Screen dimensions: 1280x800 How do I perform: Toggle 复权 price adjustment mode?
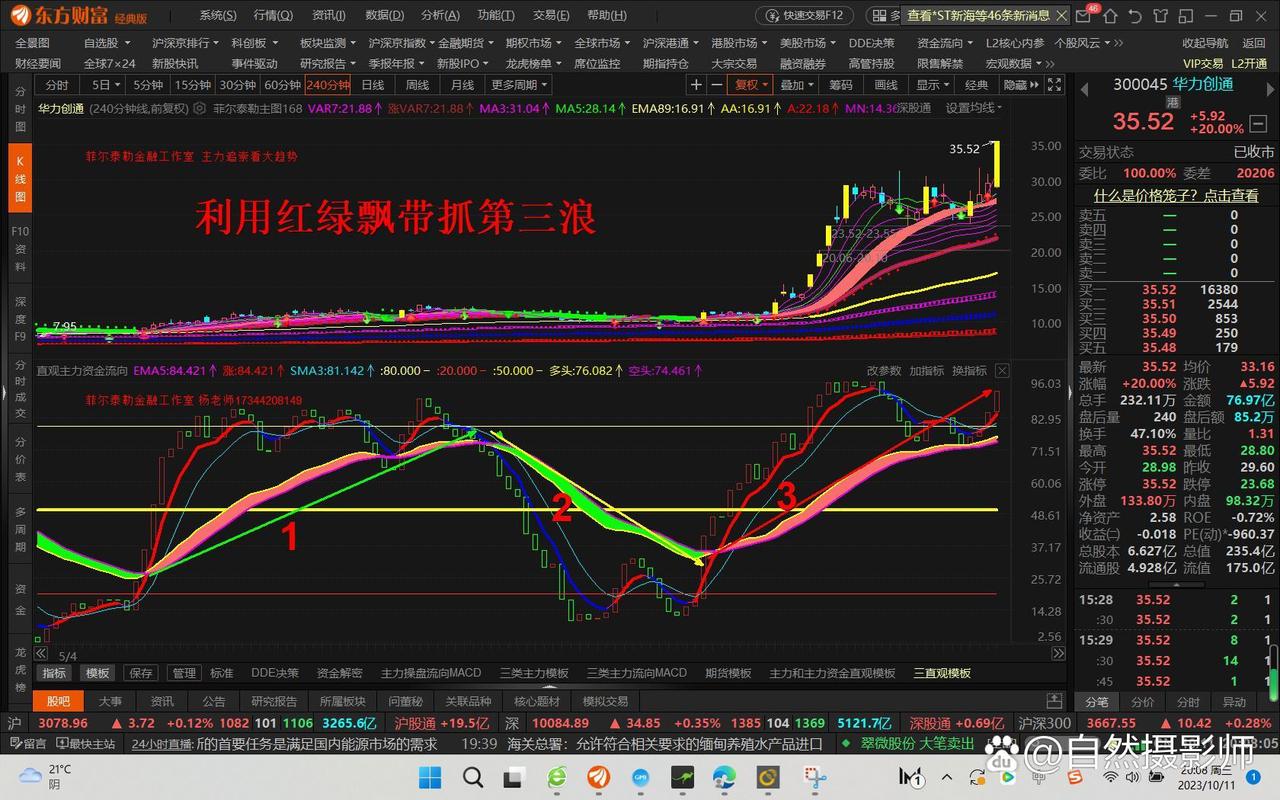pos(747,85)
